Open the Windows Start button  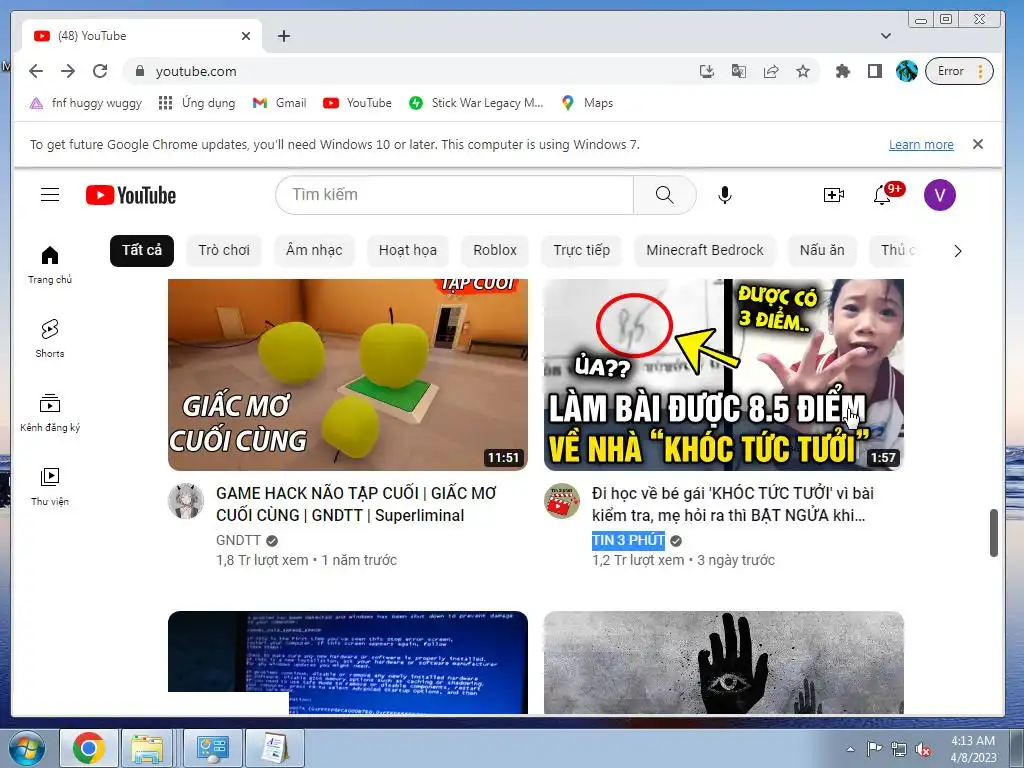26,748
